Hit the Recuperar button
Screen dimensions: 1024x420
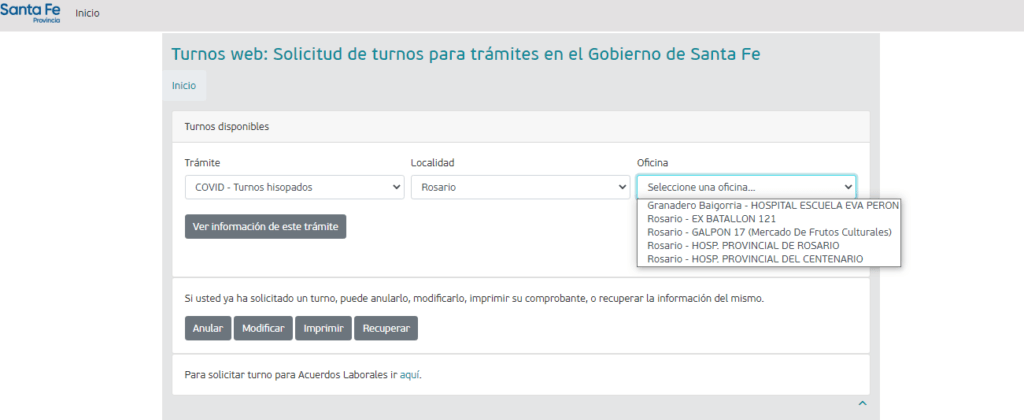tap(386, 328)
